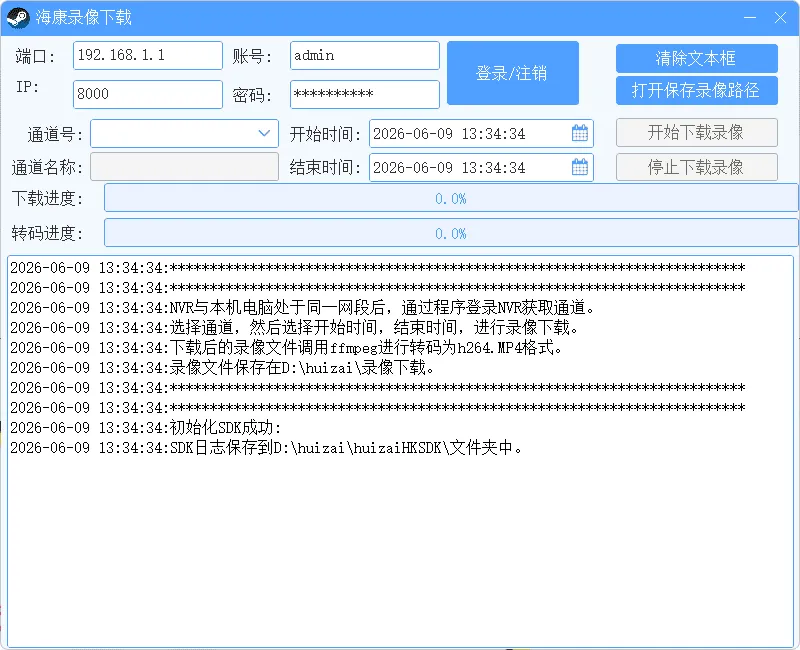Click the 下载进度 progress bar
Image resolution: width=800 pixels, height=650 pixels.
[451, 198]
